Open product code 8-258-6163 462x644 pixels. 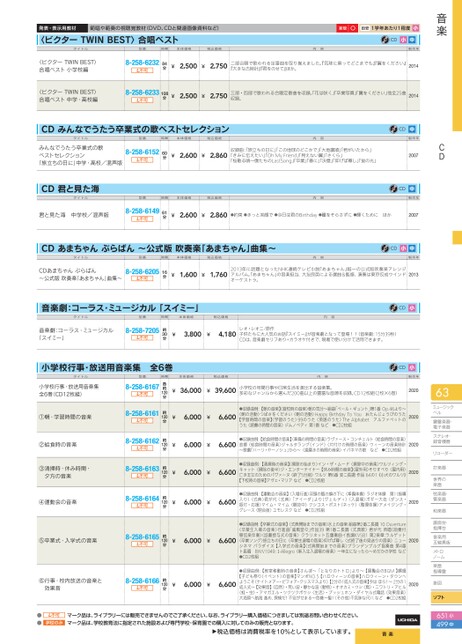click(142, 469)
